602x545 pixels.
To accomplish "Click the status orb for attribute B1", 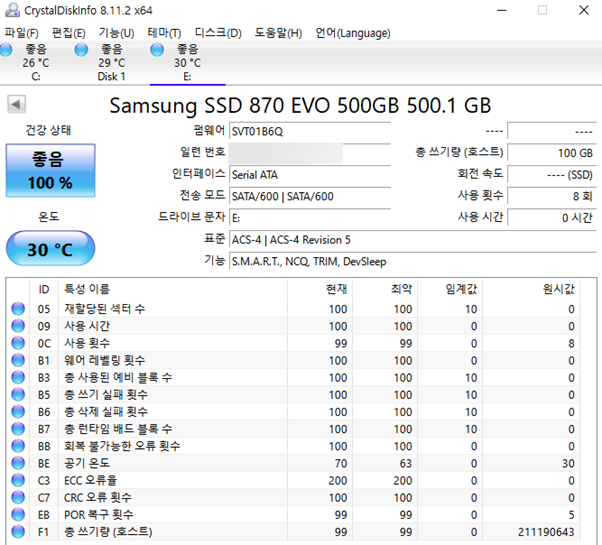I will point(18,360).
